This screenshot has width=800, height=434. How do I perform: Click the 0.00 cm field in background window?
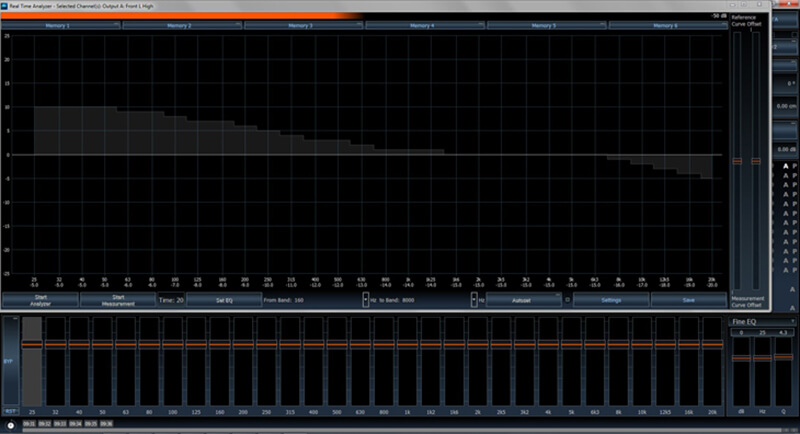click(x=786, y=106)
